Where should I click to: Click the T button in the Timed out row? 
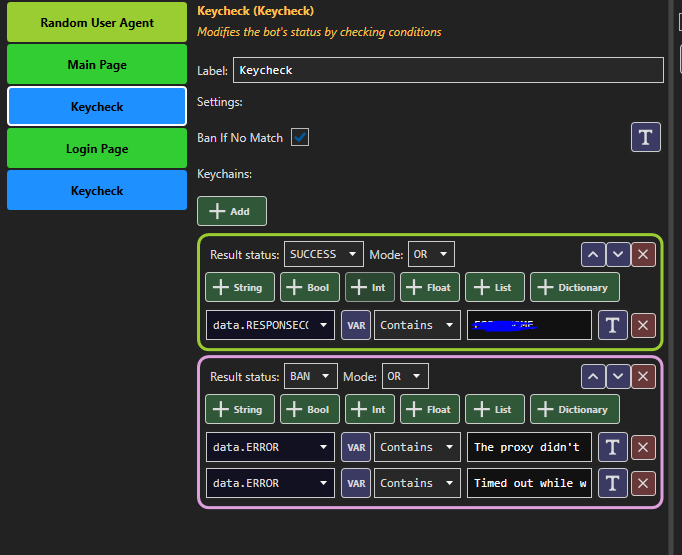point(613,483)
